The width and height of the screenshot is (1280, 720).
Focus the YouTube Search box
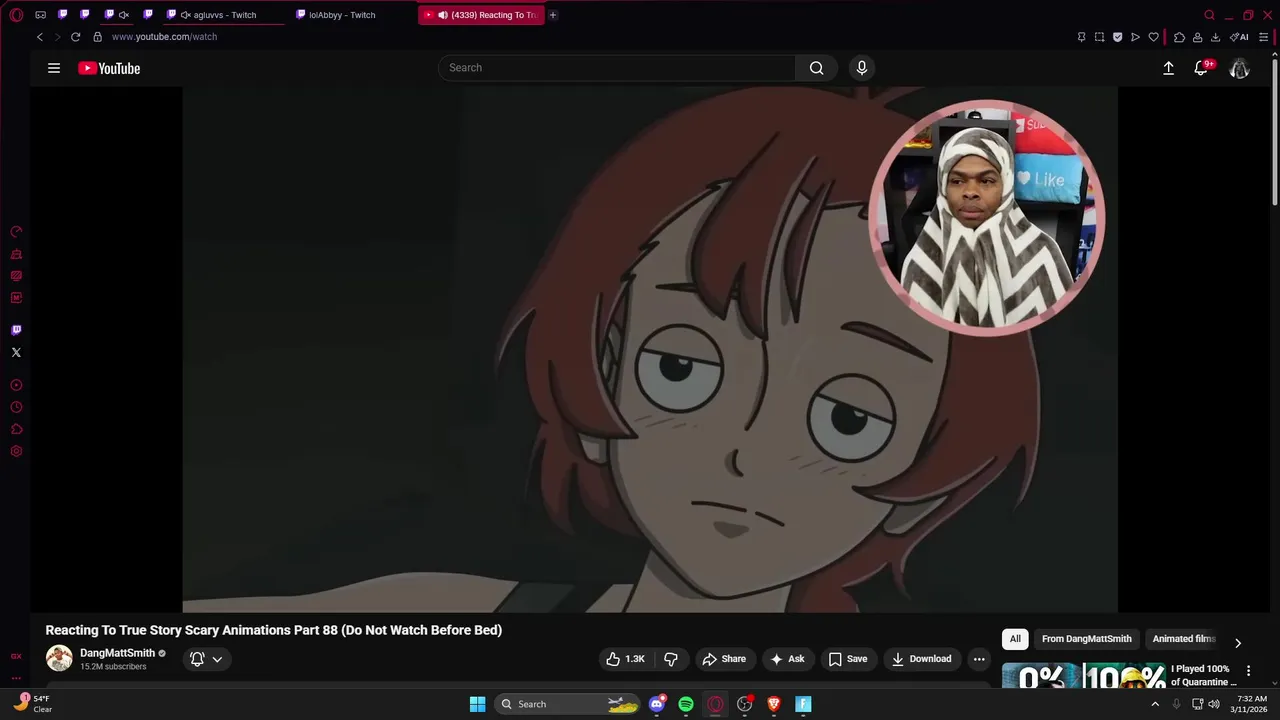pos(617,68)
